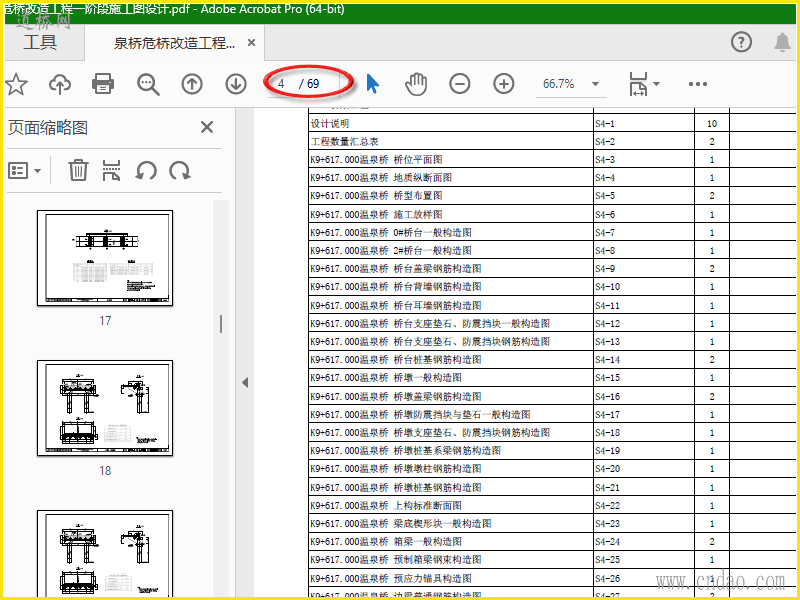Click the star bookmark icon
Viewport: 800px width, 600px height.
[x=16, y=84]
